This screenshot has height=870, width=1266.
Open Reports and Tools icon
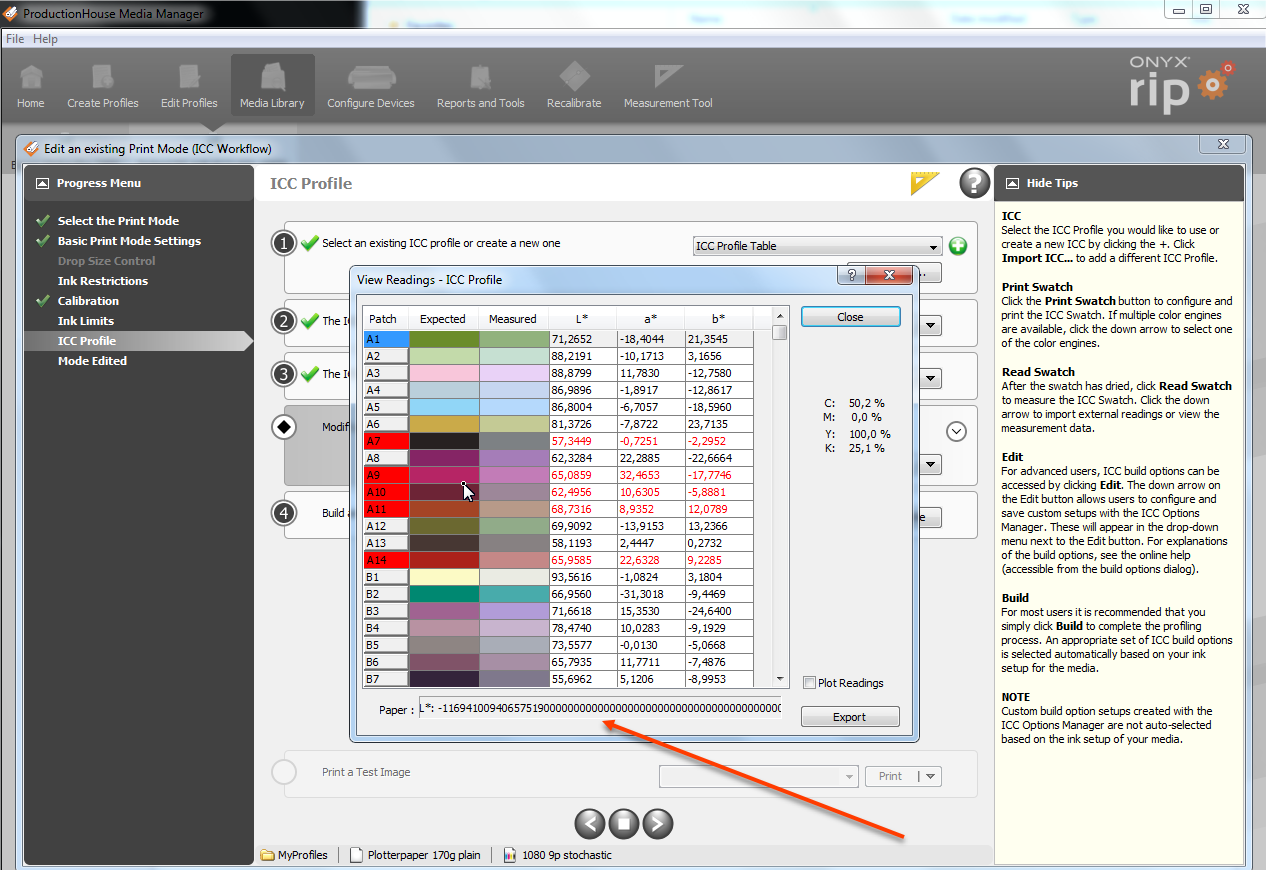pyautogui.click(x=481, y=86)
